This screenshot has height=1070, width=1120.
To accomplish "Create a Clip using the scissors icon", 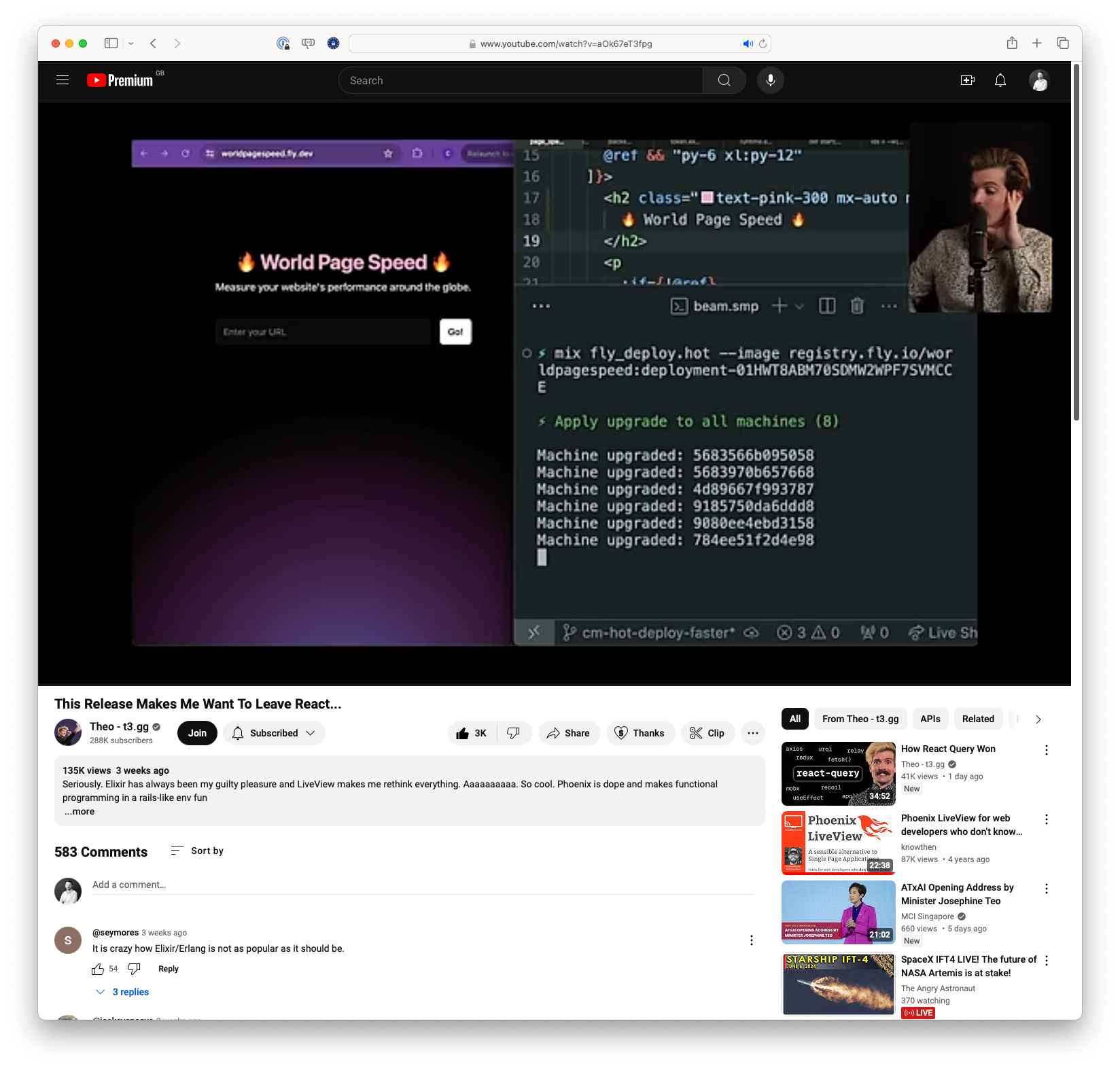I will click(707, 733).
